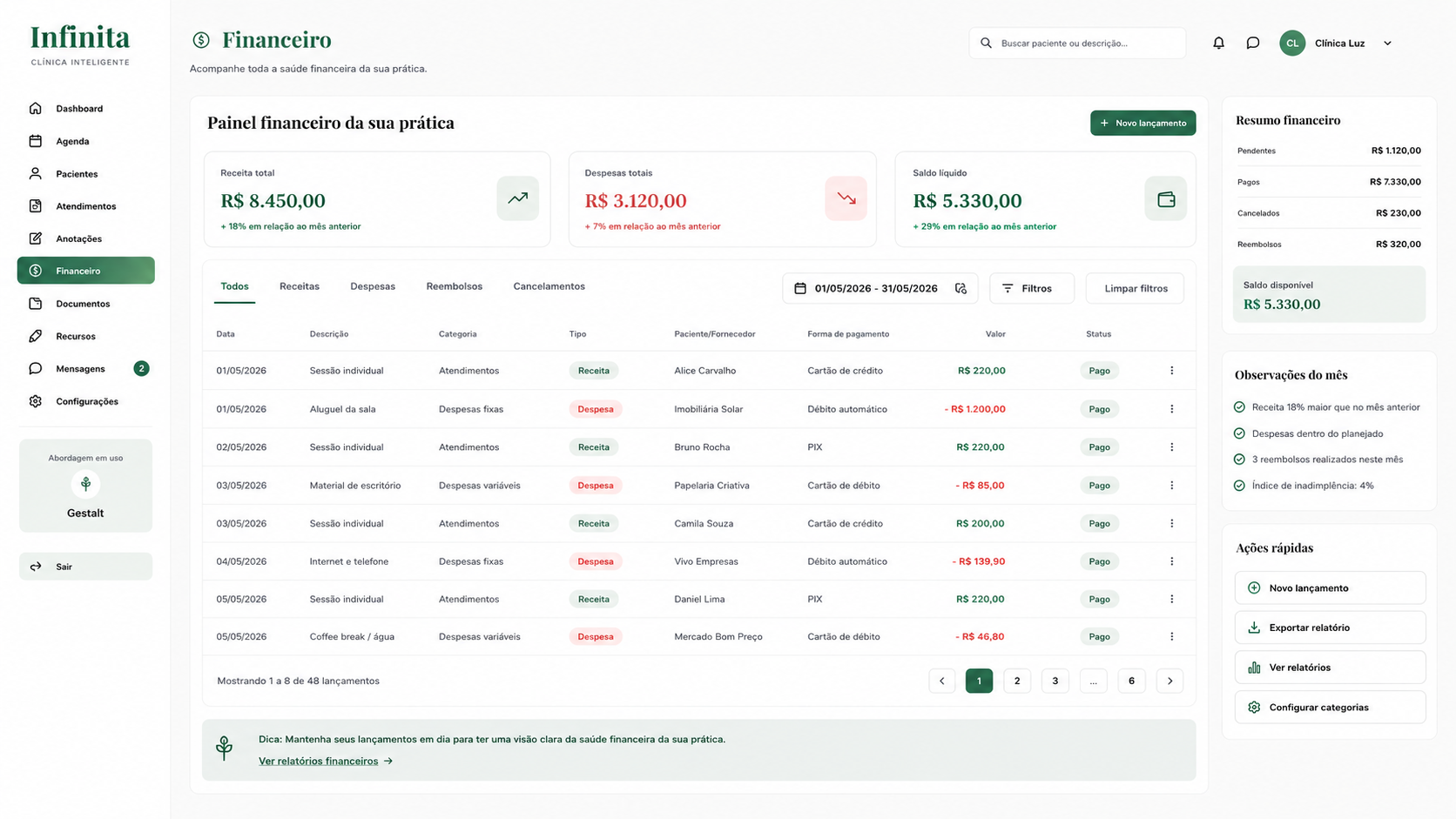Open the date range 01/05/2026 - 31/05/2026 picker

880,288
